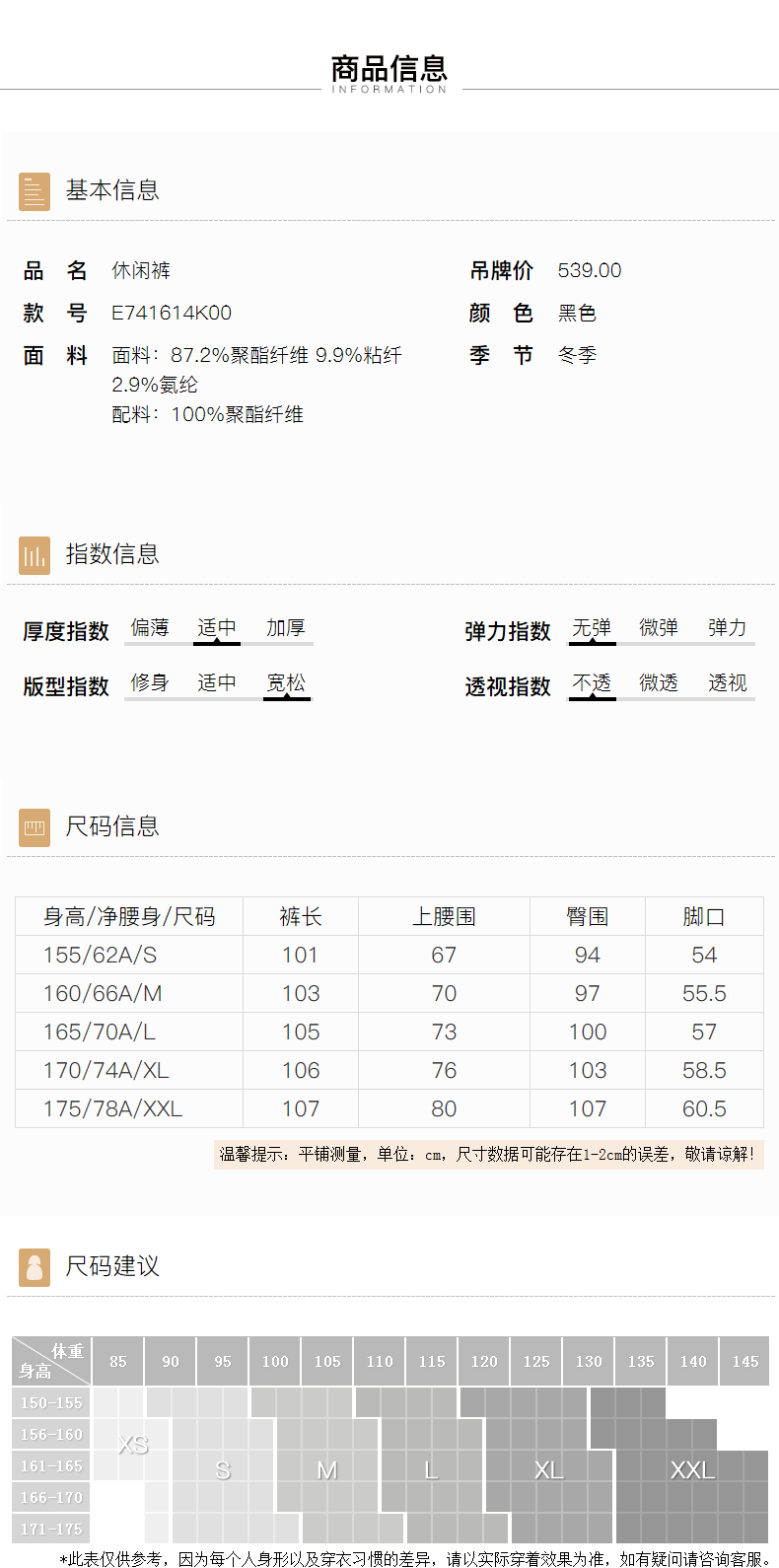Click the XS zone in size chart
Image resolution: width=779 pixels, height=1568 pixels.
[x=133, y=1446]
